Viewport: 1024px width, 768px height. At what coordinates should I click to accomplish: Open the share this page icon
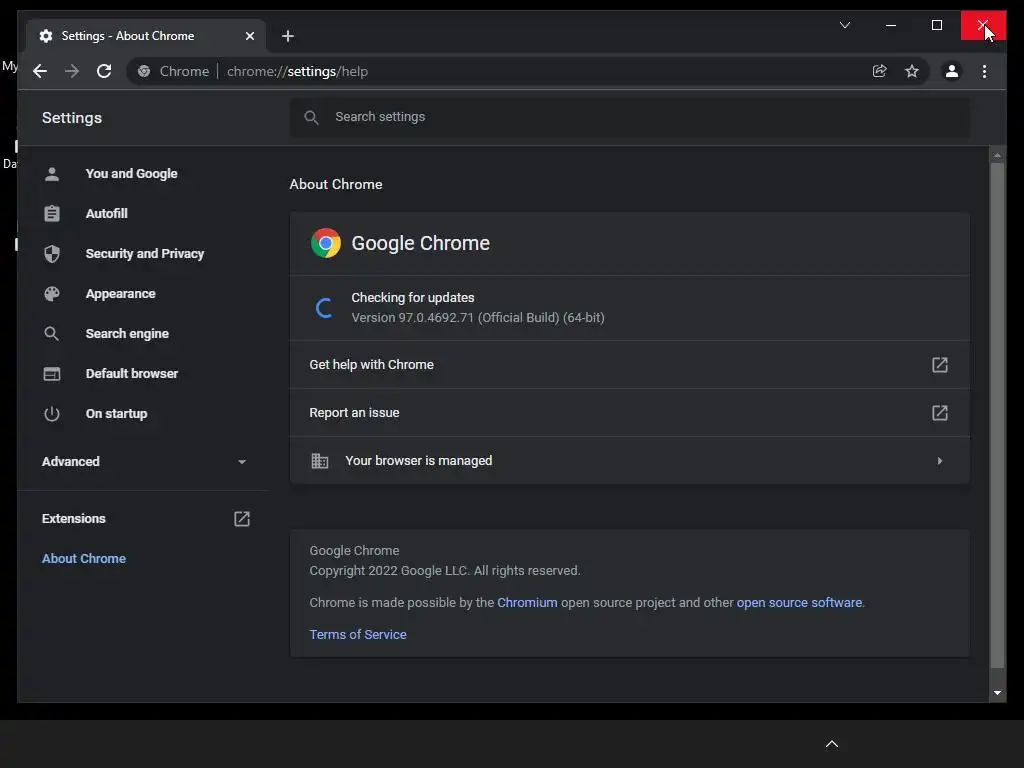coord(879,71)
